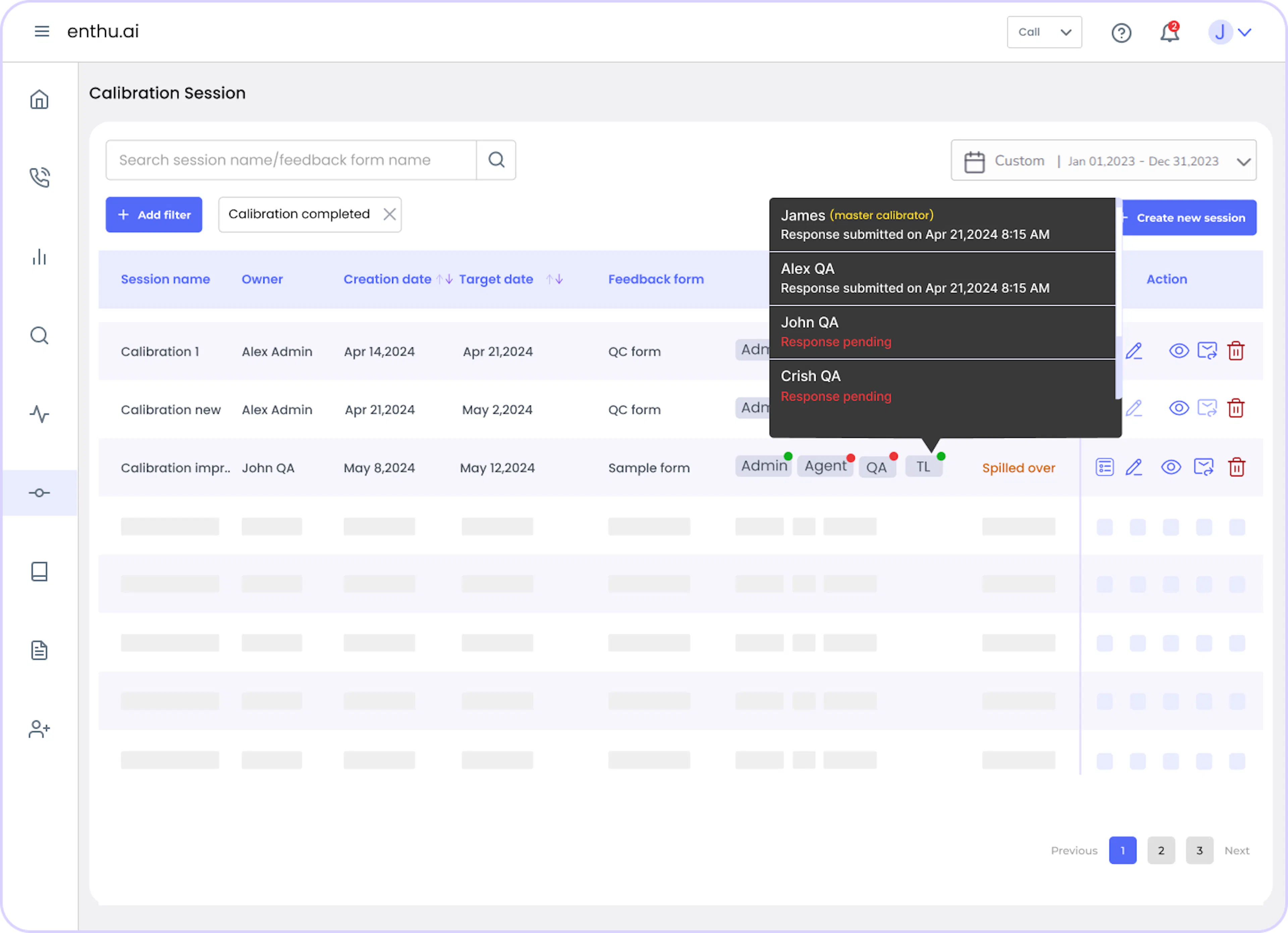
Task: Open notifications bell
Action: (1169, 32)
